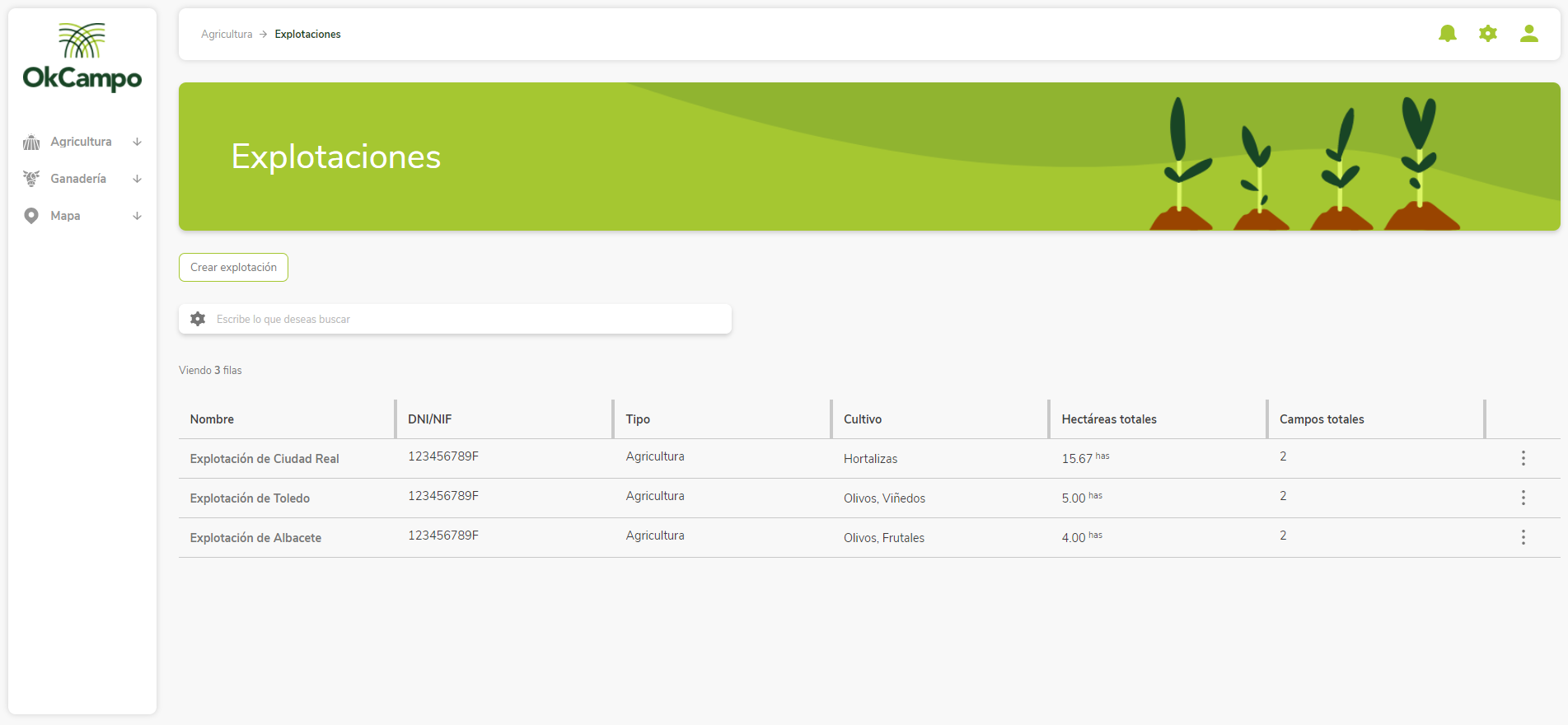The height and width of the screenshot is (725, 1568).
Task: Expand the Agricultura sidebar arrow
Action: [x=138, y=142]
